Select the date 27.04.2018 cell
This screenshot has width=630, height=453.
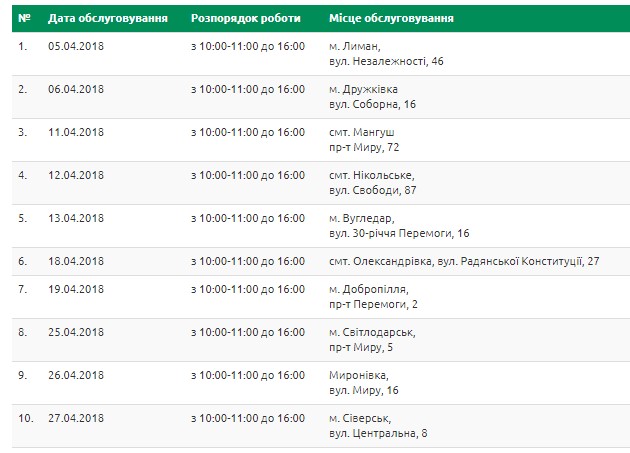point(76,418)
